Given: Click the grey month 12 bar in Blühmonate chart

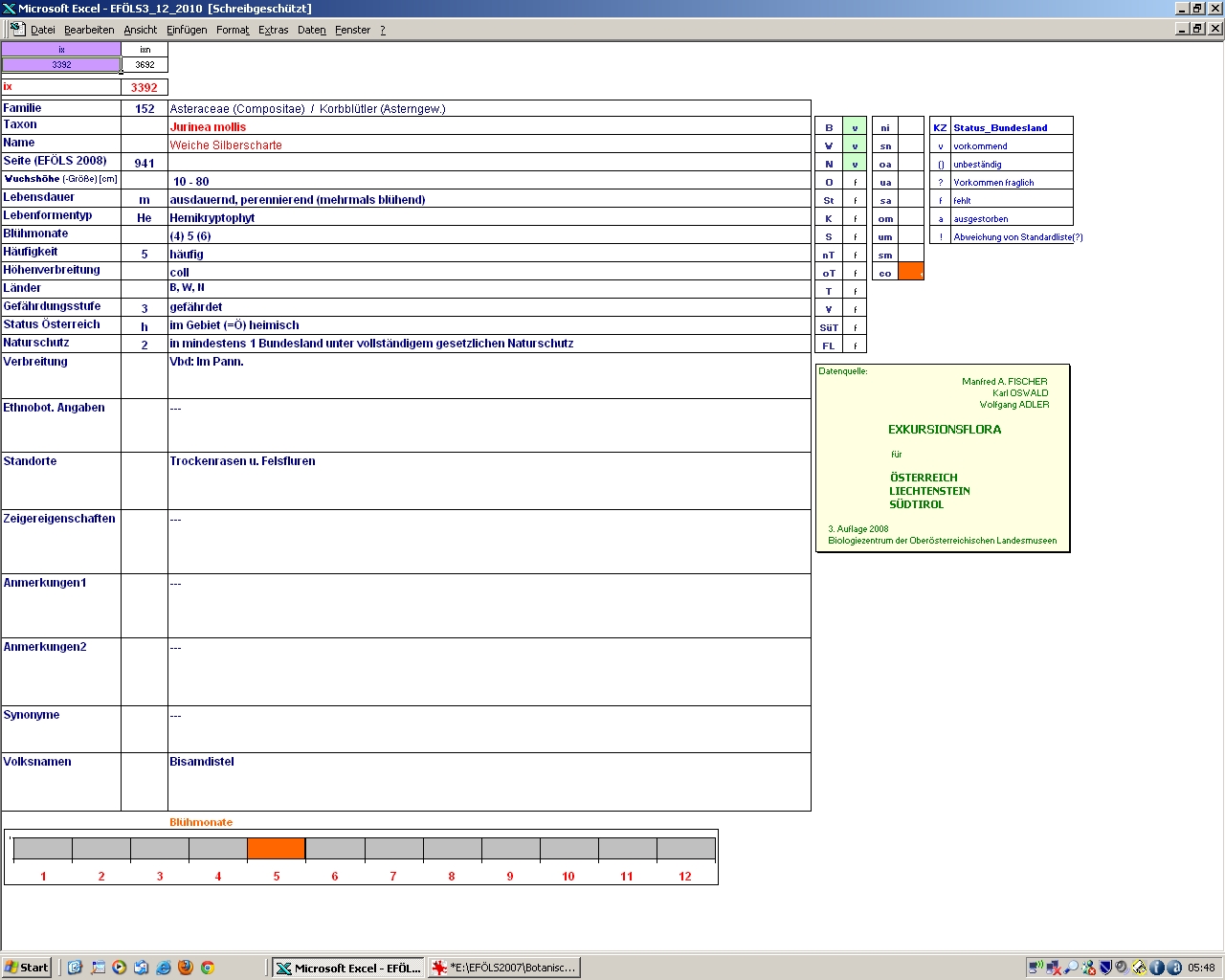Looking at the screenshot, I should click(x=686, y=849).
